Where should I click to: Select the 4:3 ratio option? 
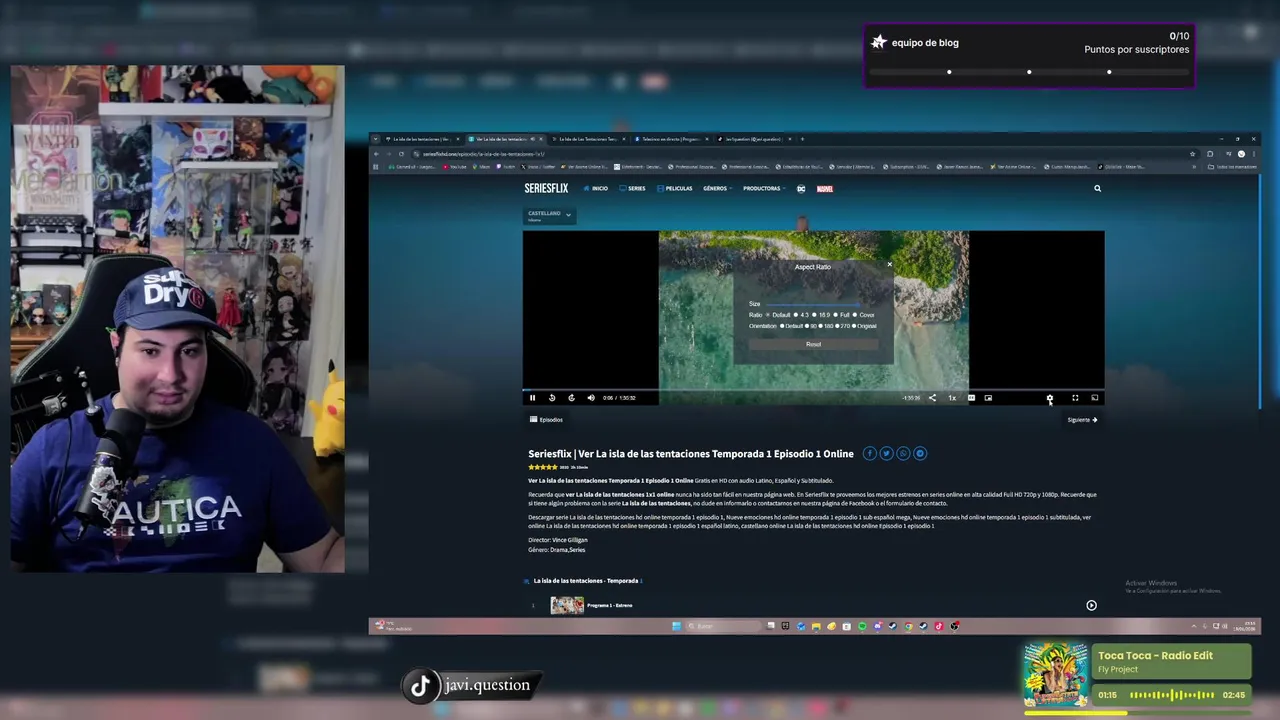coord(796,315)
